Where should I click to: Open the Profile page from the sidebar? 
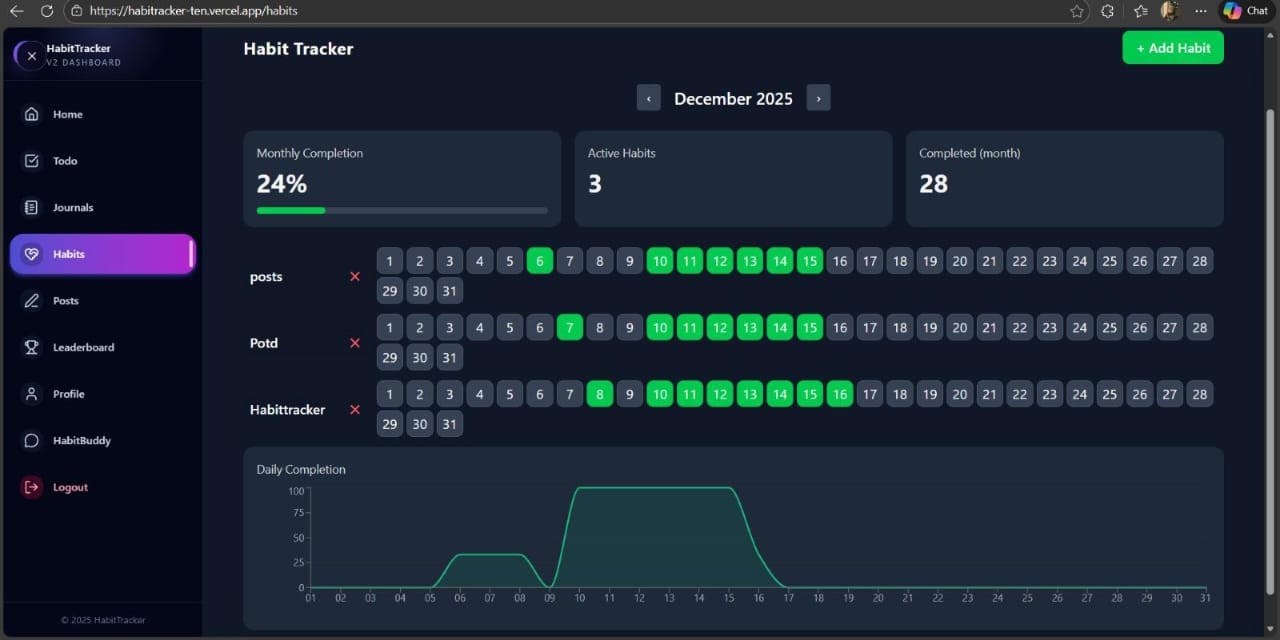coord(69,393)
